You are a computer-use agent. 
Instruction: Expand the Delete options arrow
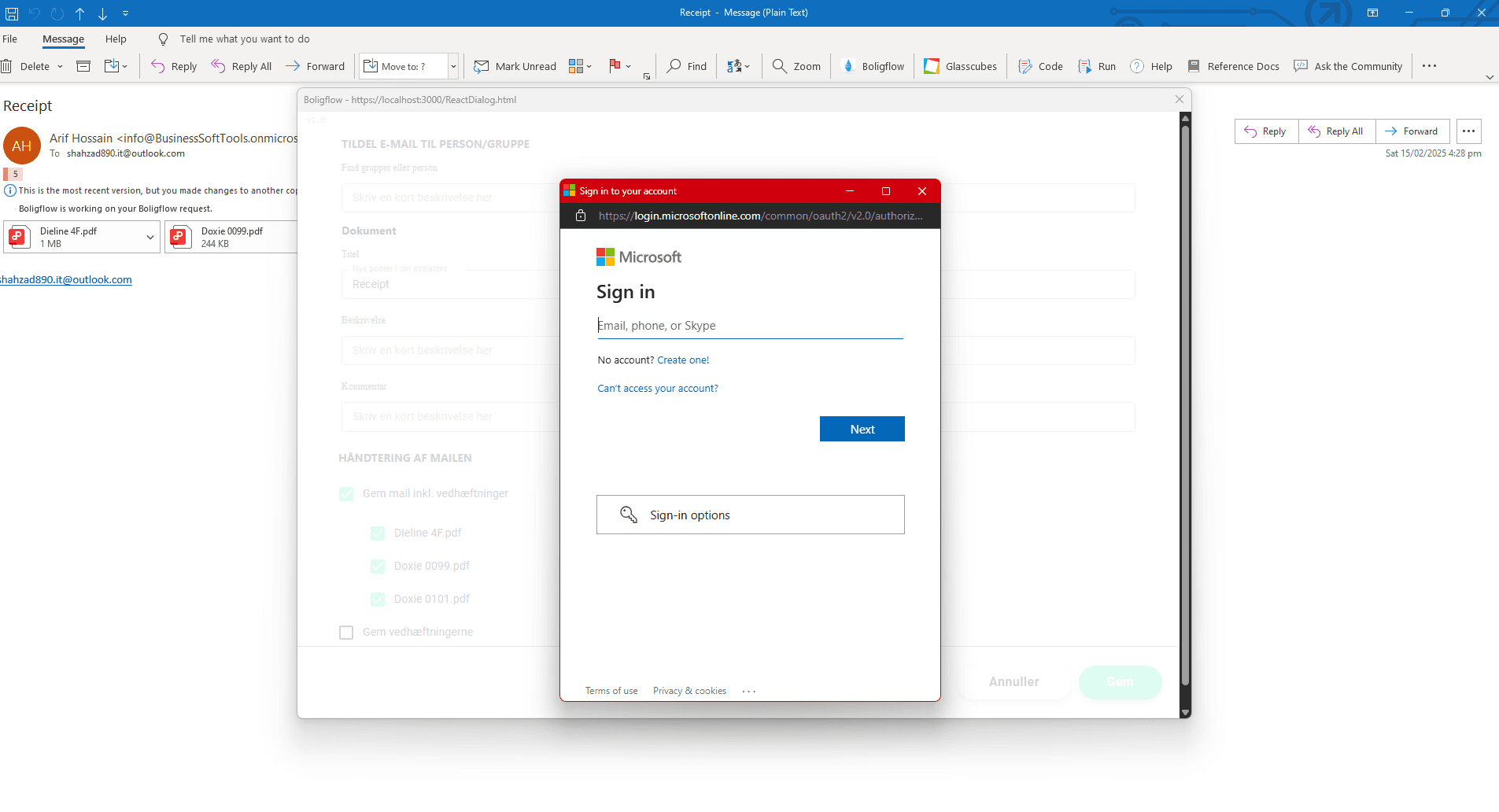click(60, 66)
